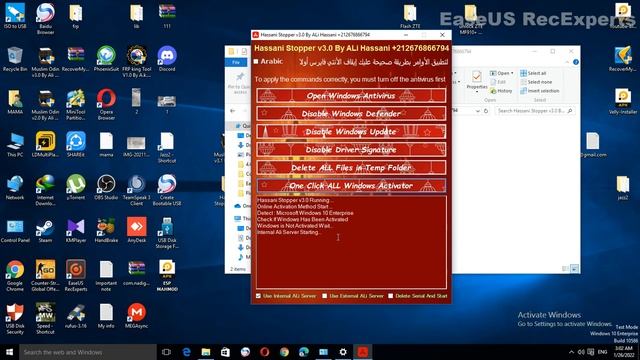The width and height of the screenshot is (640, 360).
Task: Select the rufus-3.16 desktop icon
Action: [76, 316]
